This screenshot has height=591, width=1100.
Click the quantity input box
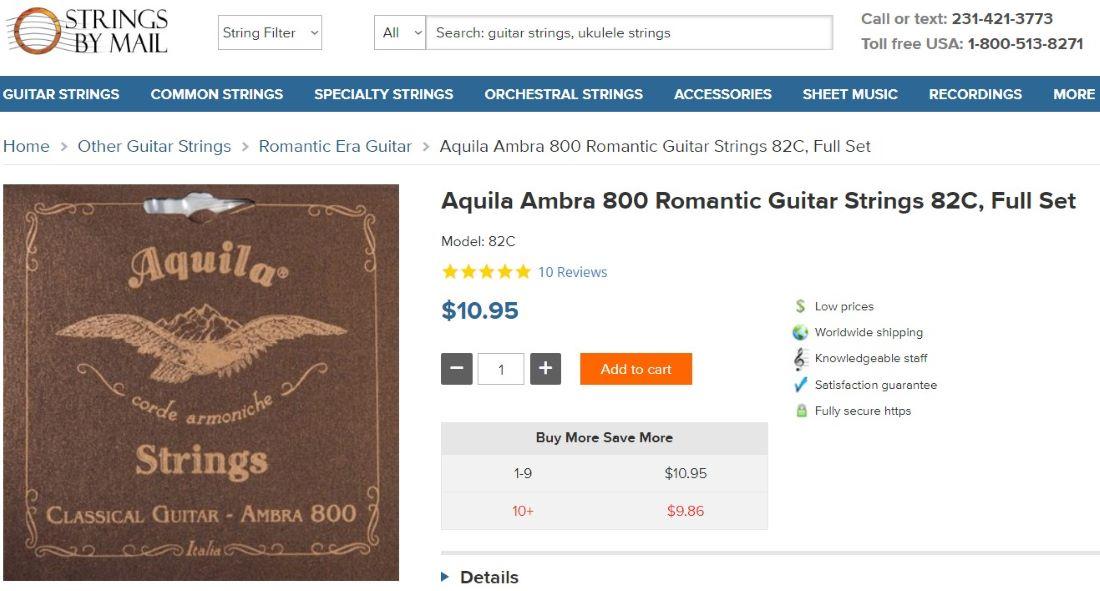(x=501, y=369)
